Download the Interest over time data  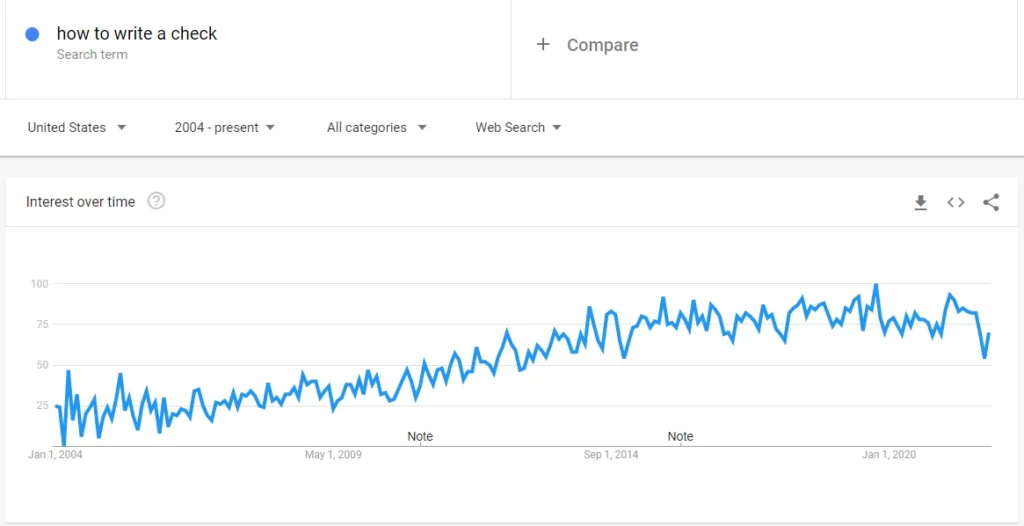pyautogui.click(x=920, y=203)
